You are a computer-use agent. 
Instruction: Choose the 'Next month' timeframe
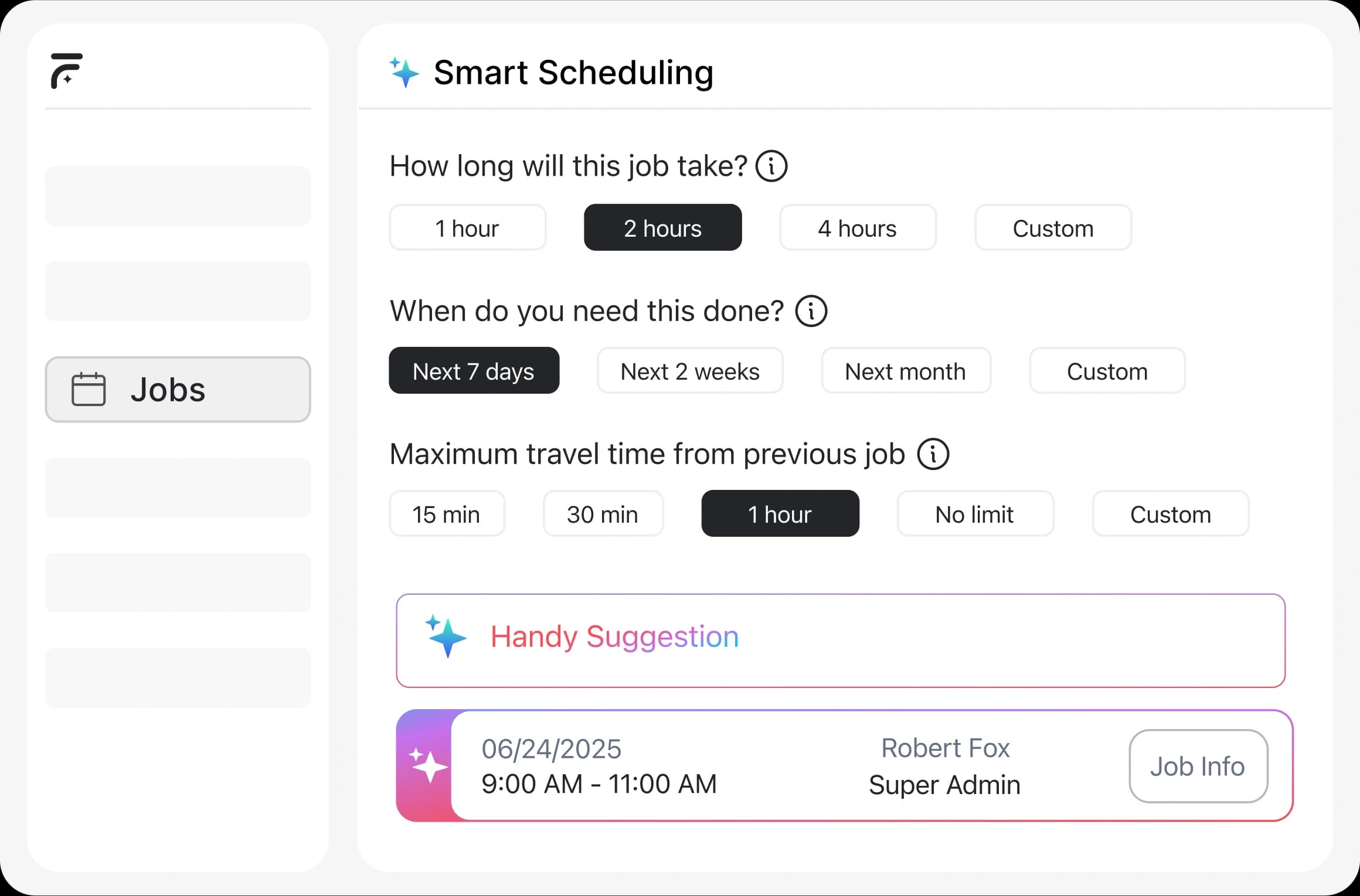coord(905,371)
